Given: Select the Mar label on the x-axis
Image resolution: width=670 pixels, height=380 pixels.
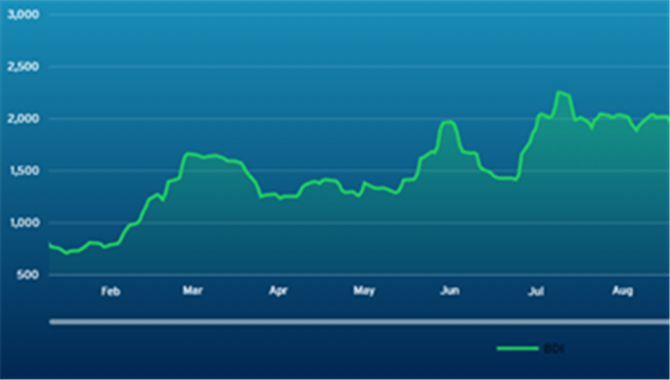Looking at the screenshot, I should [192, 291].
